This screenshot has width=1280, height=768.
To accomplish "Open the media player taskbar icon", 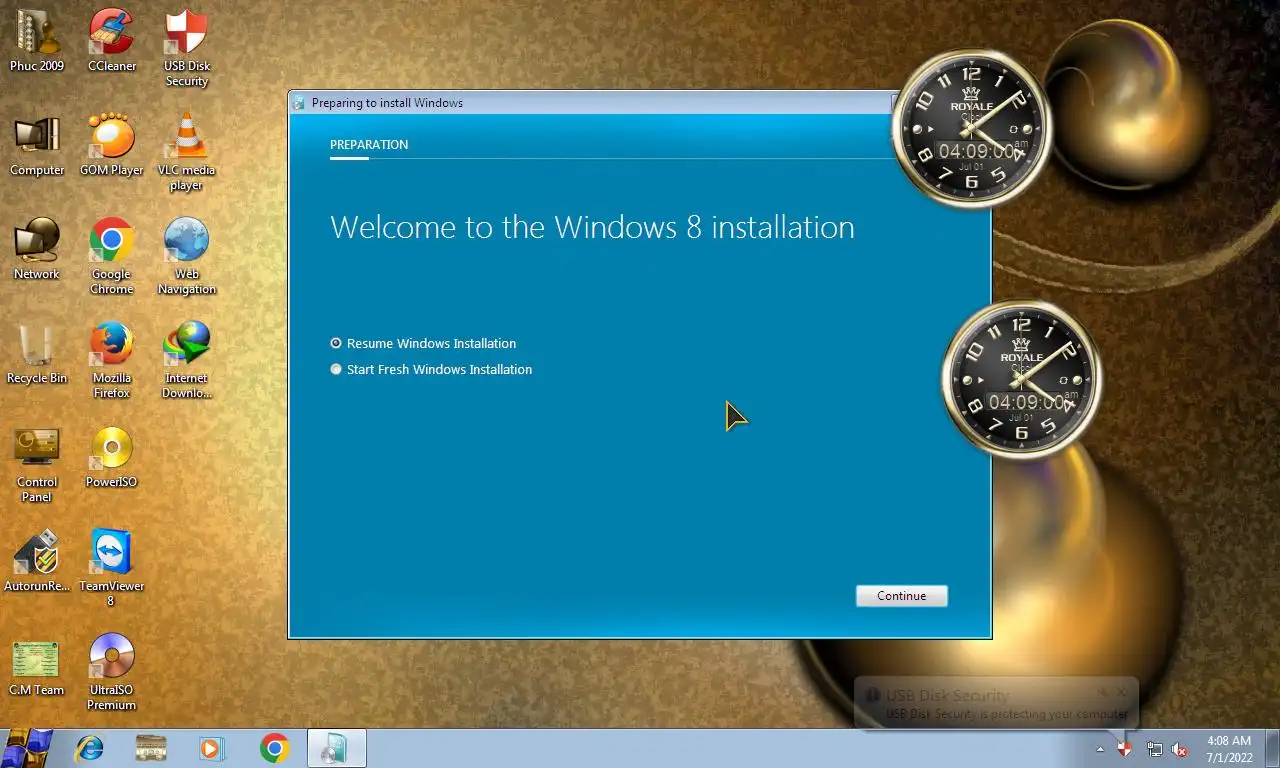I will tap(212, 748).
